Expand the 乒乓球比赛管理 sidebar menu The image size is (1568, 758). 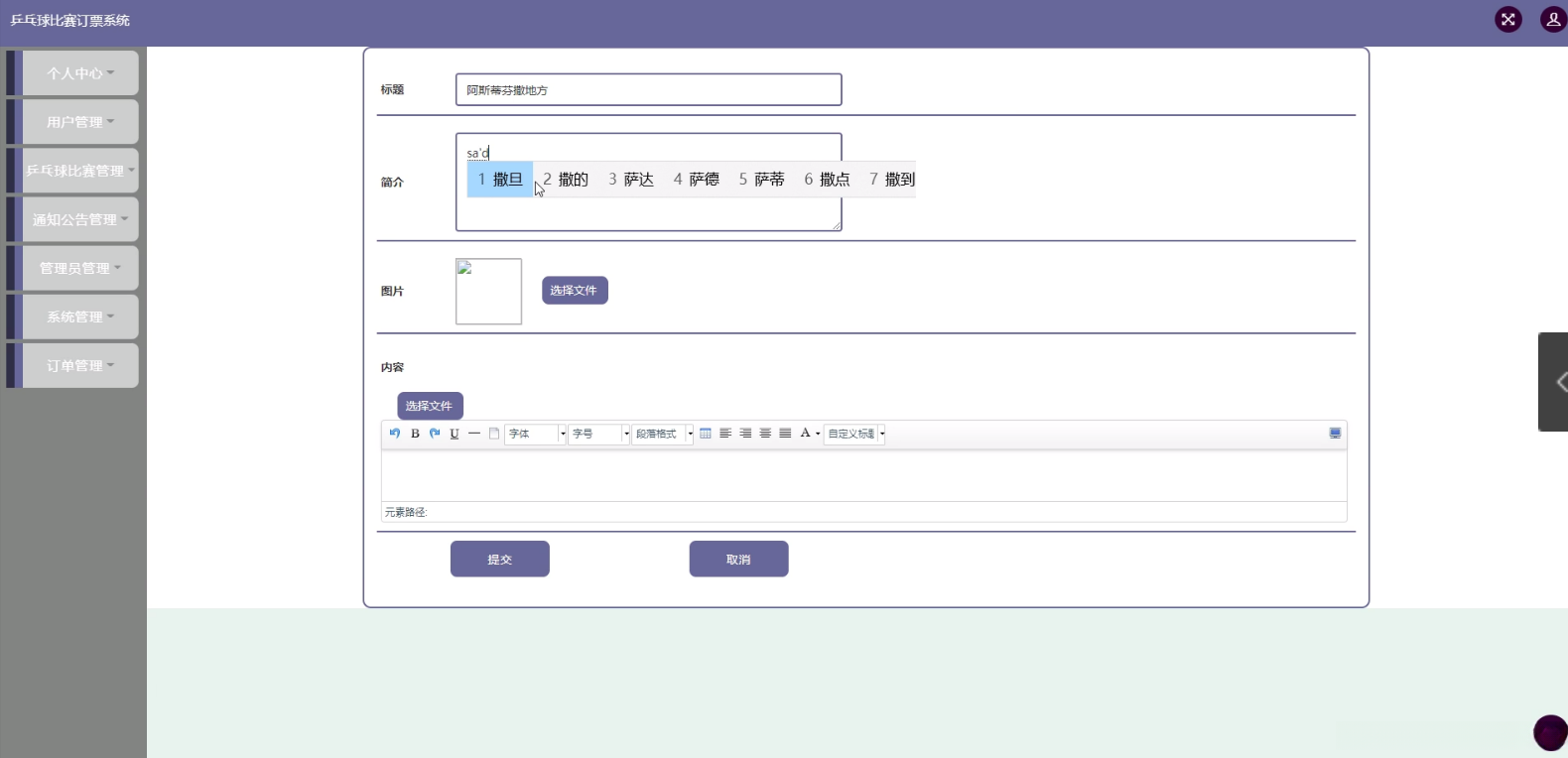click(80, 171)
